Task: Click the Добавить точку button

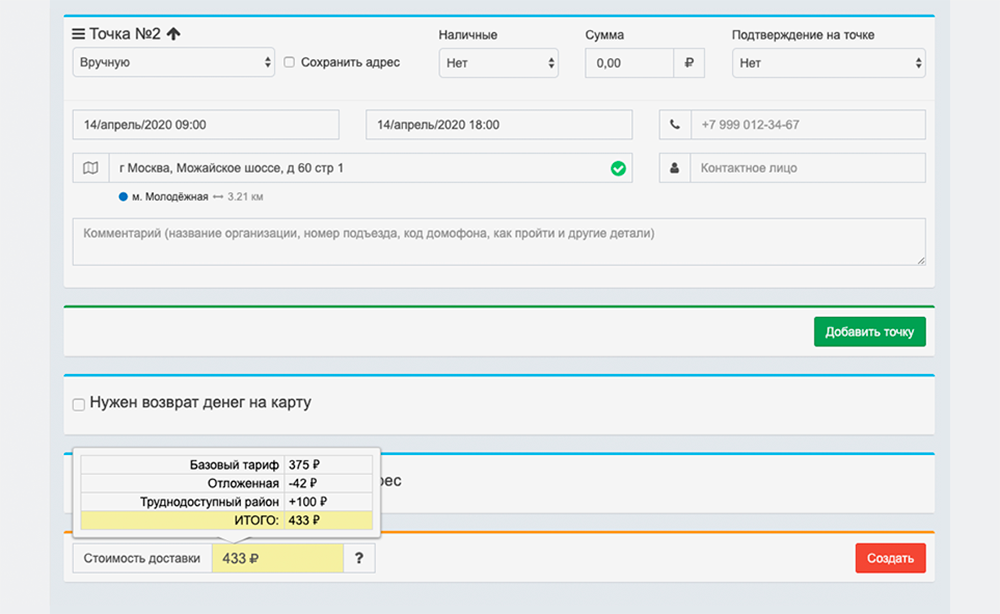Action: pos(869,332)
